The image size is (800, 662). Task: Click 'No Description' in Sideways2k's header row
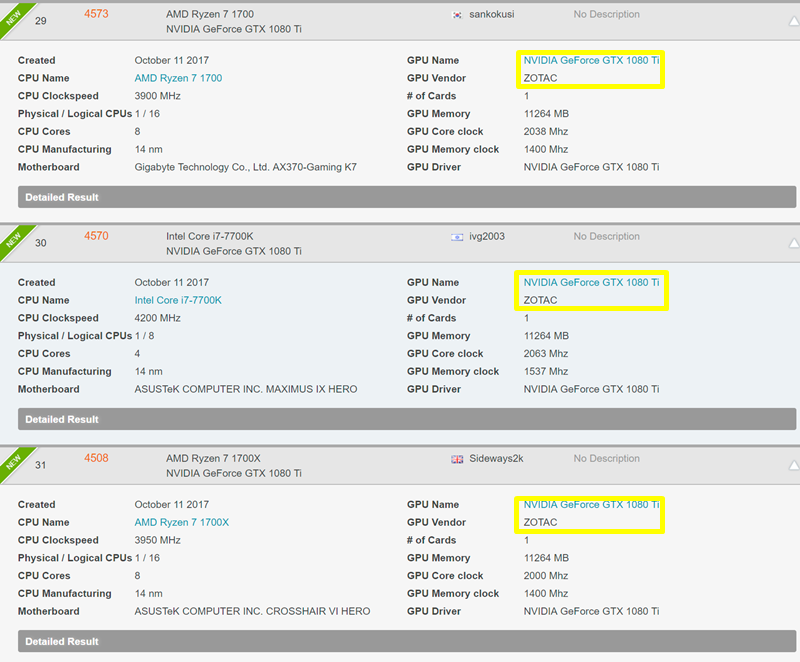[x=607, y=459]
